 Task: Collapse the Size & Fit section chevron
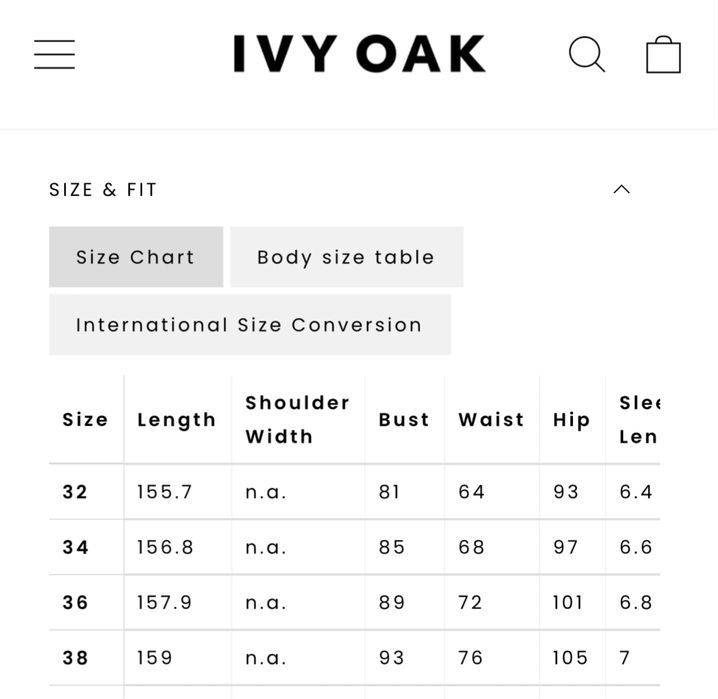(x=621, y=189)
